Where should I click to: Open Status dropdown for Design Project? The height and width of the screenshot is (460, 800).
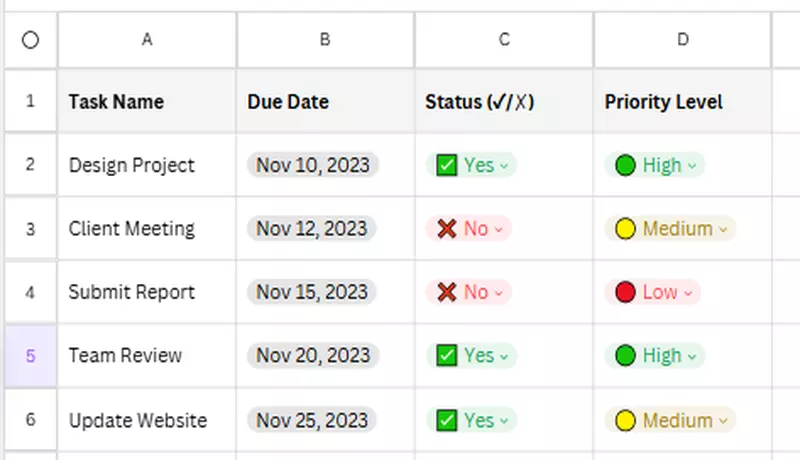click(x=504, y=166)
